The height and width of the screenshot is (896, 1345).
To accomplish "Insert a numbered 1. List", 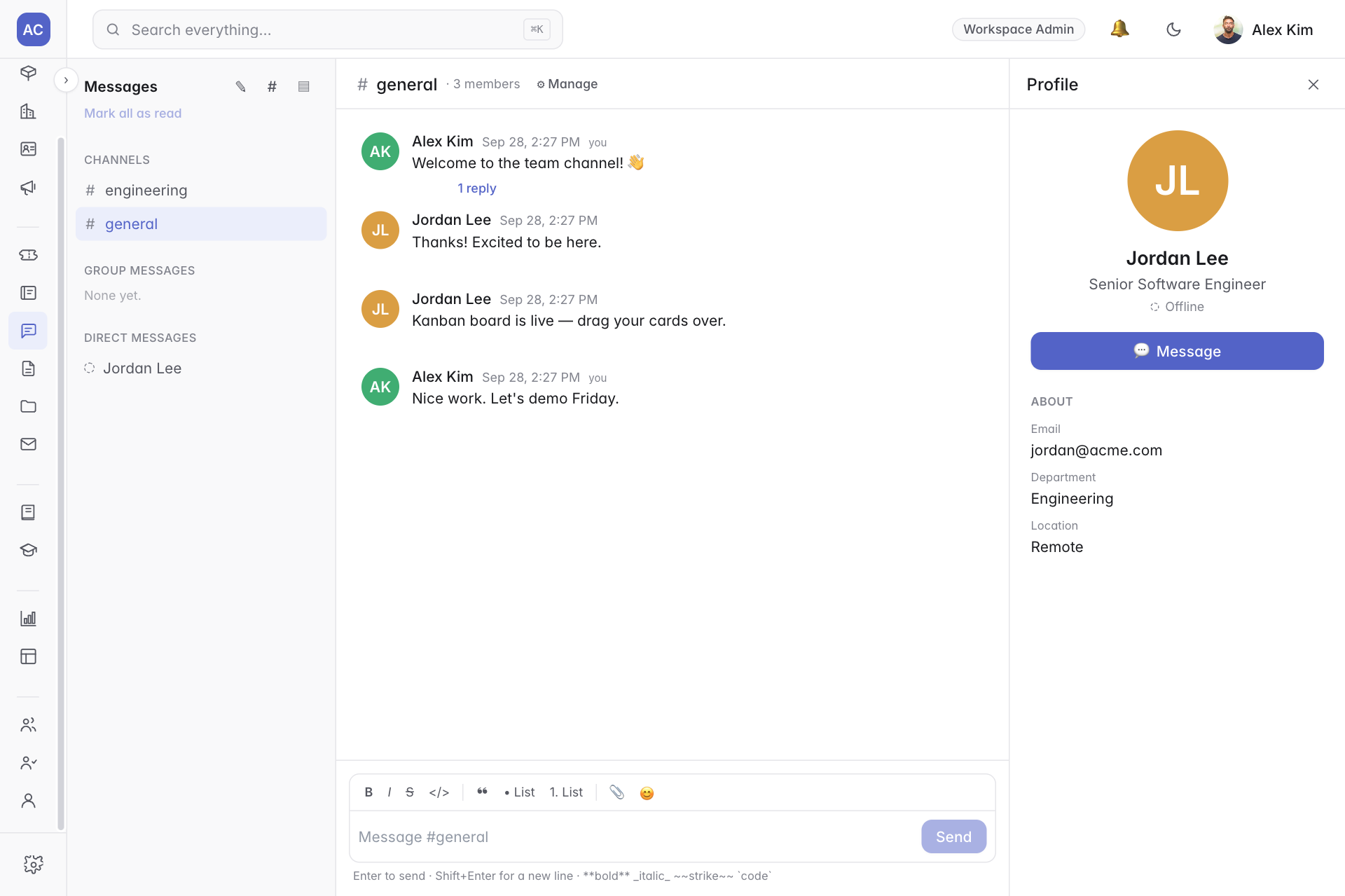I will click(566, 792).
